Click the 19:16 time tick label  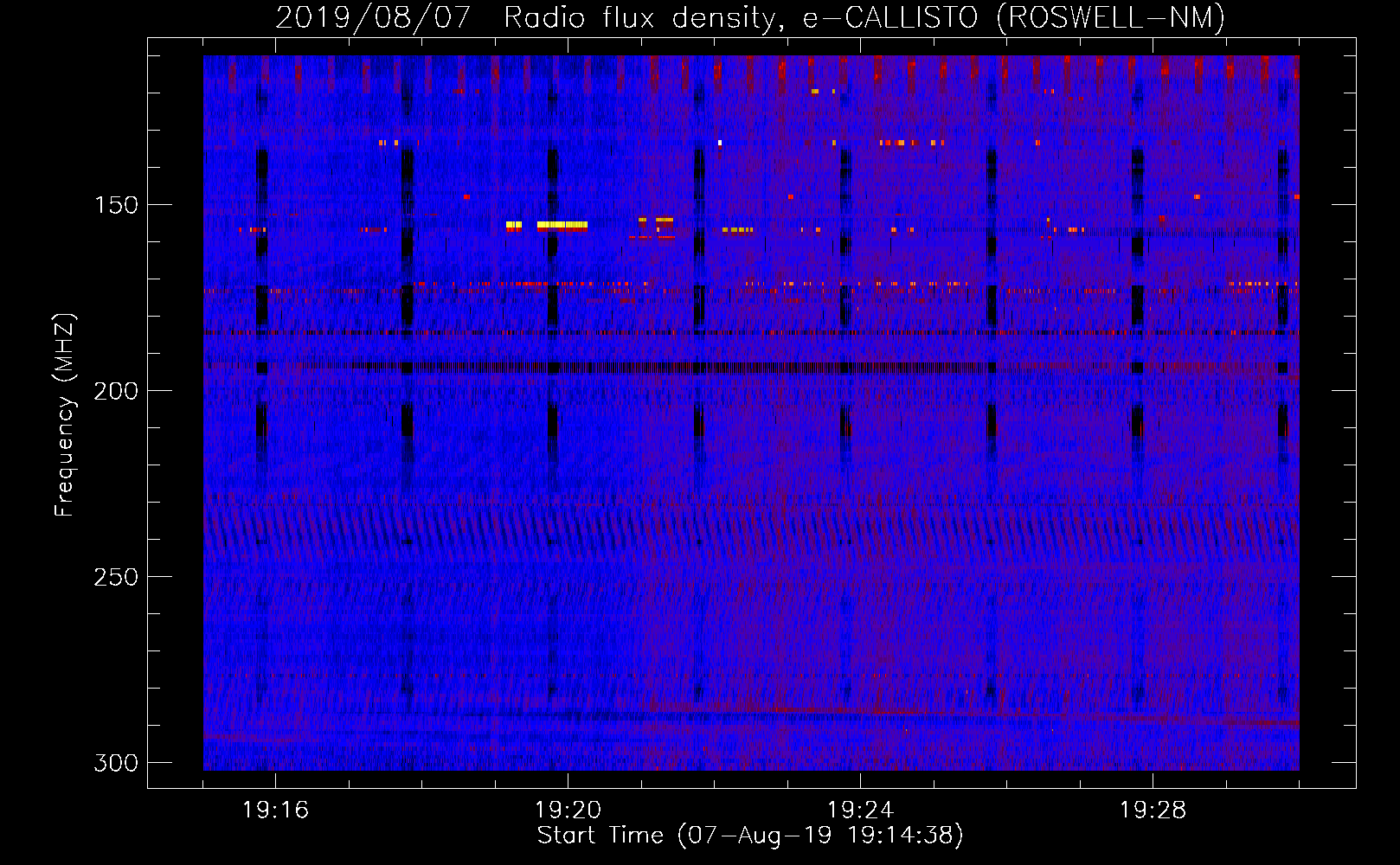point(275,811)
